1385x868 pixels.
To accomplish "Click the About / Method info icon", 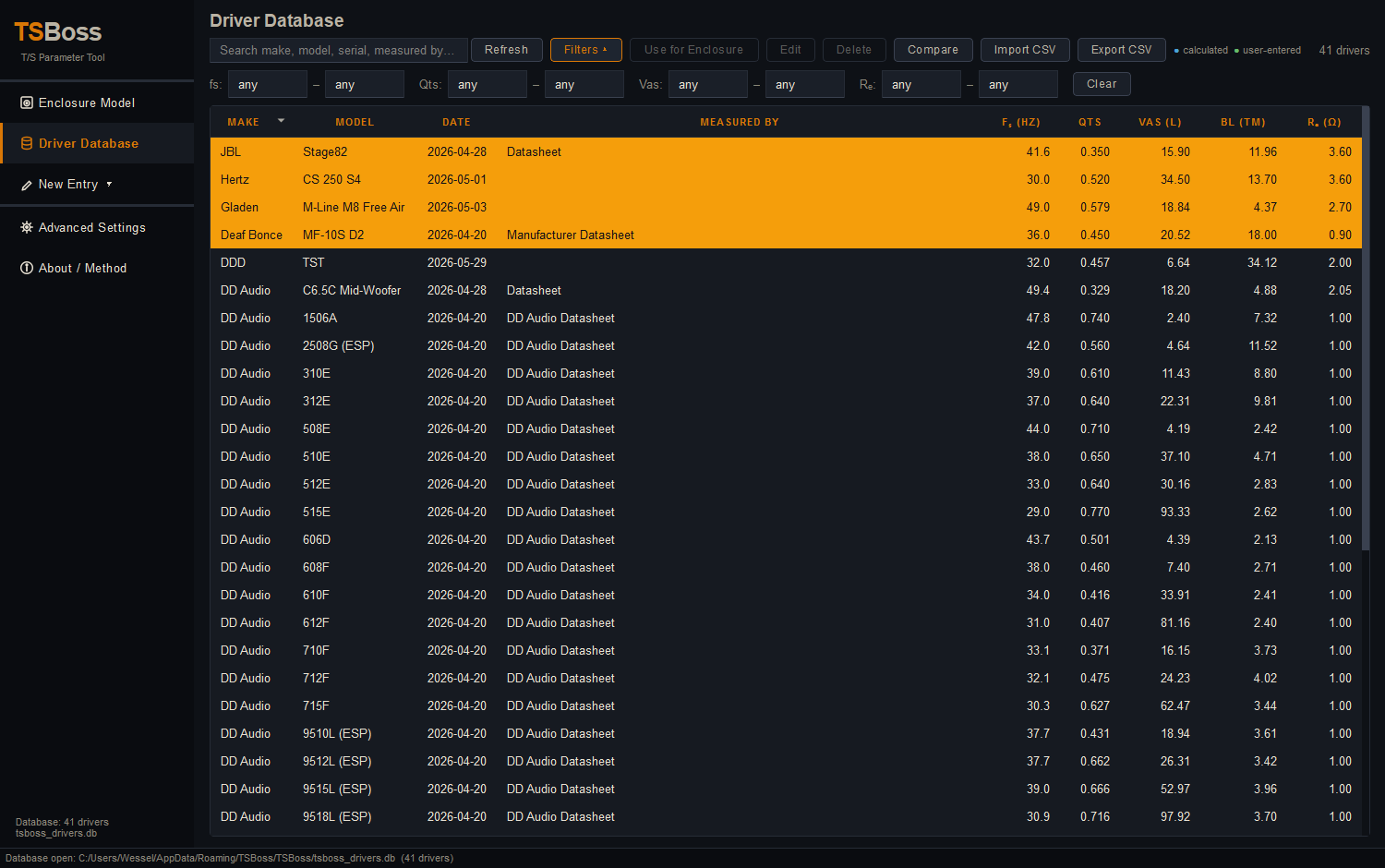I will point(27,268).
